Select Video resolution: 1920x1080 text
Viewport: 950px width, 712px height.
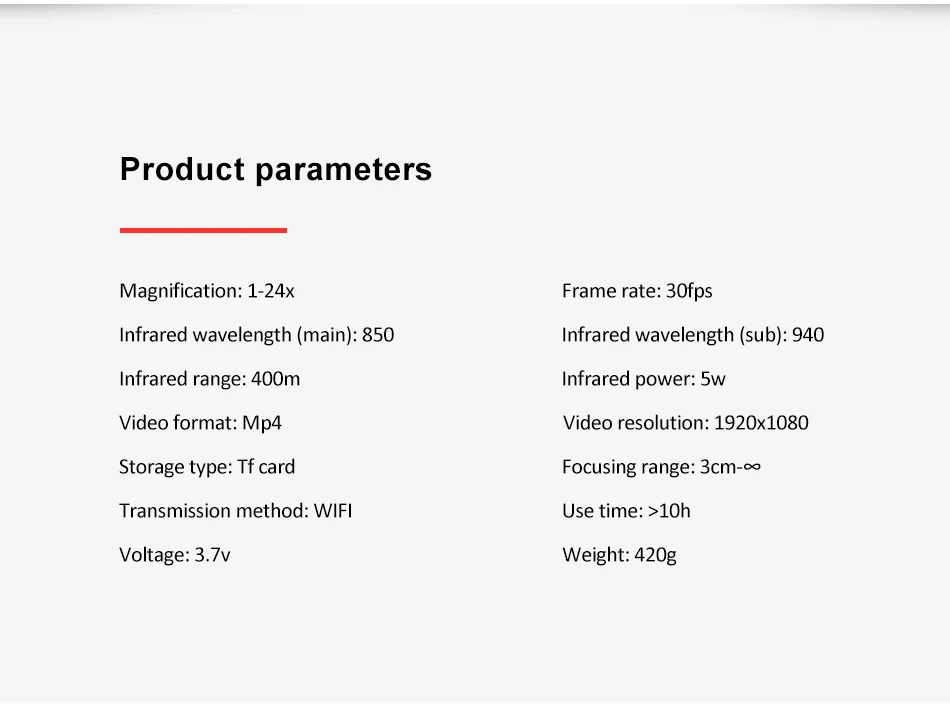pos(685,423)
